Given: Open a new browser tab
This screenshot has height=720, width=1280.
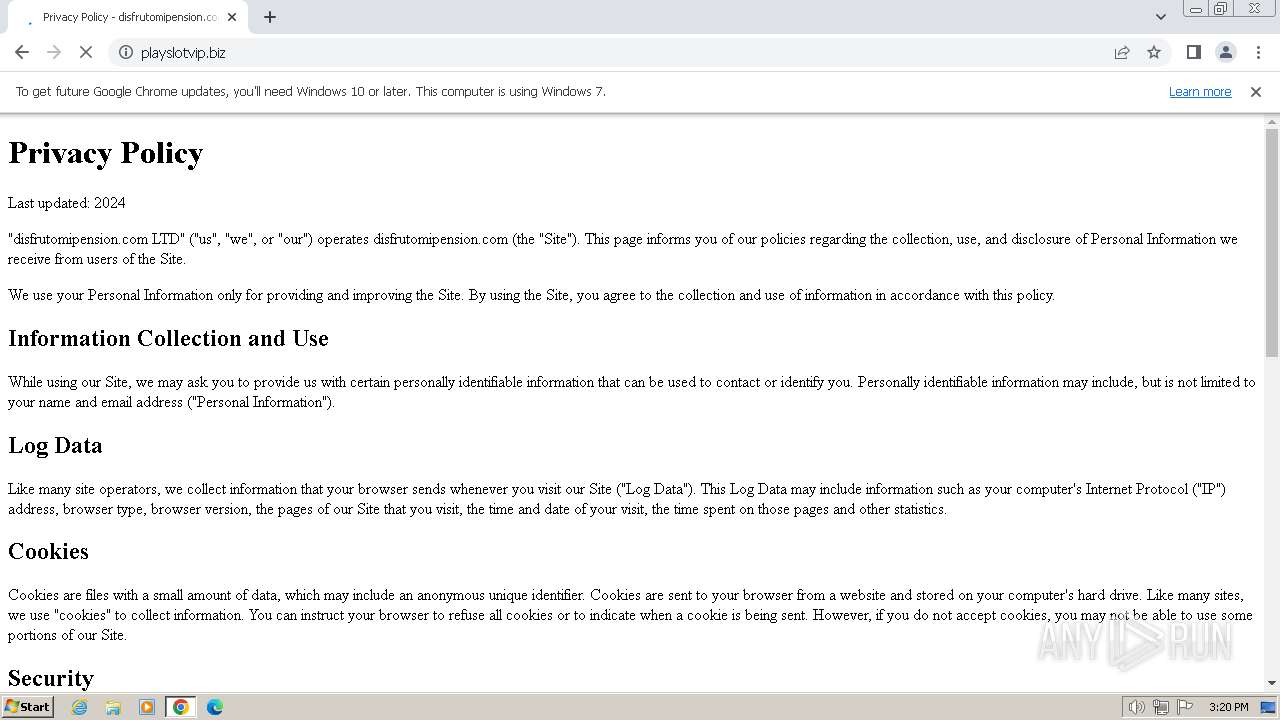Looking at the screenshot, I should [x=270, y=17].
